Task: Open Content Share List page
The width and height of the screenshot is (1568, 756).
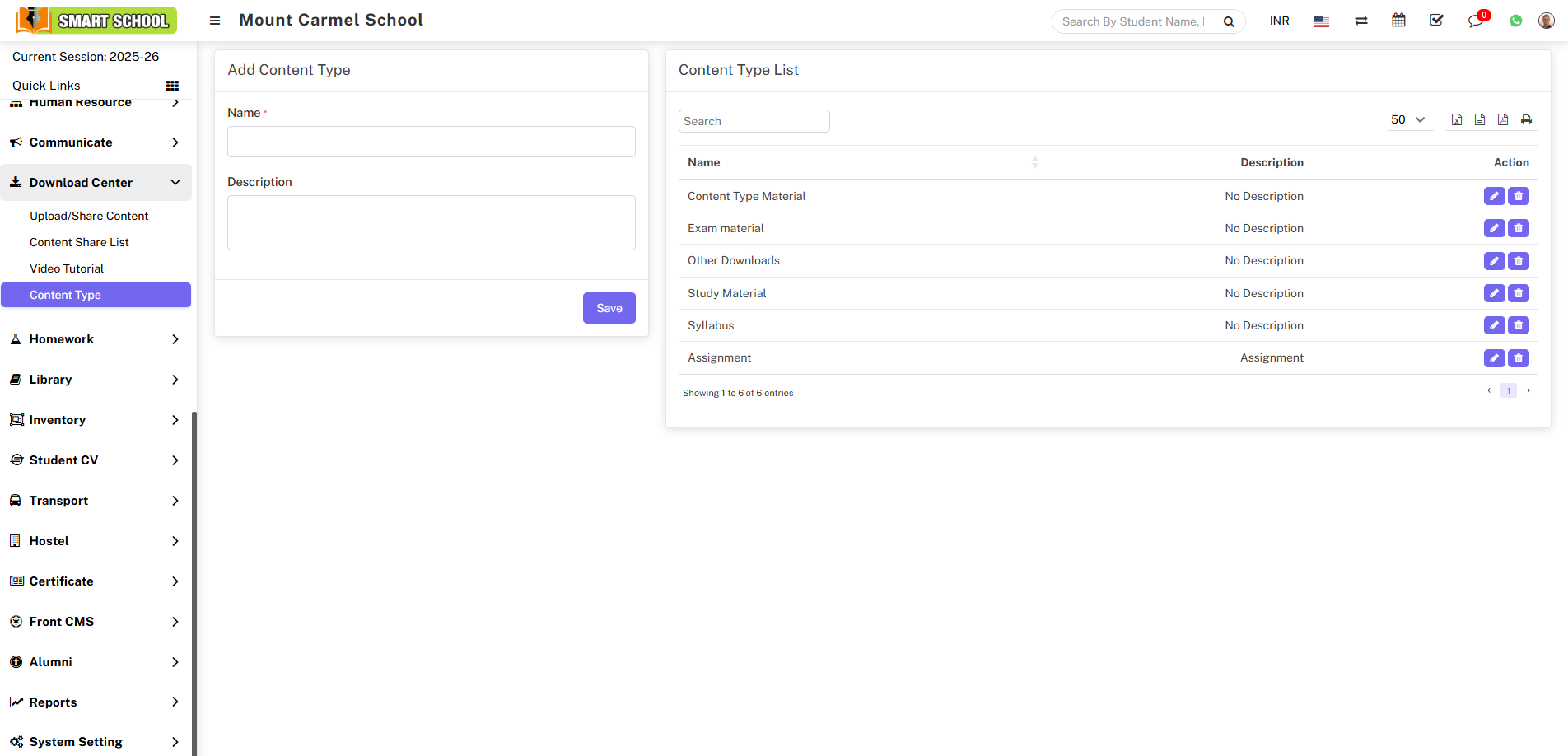Action: pyautogui.click(x=79, y=242)
